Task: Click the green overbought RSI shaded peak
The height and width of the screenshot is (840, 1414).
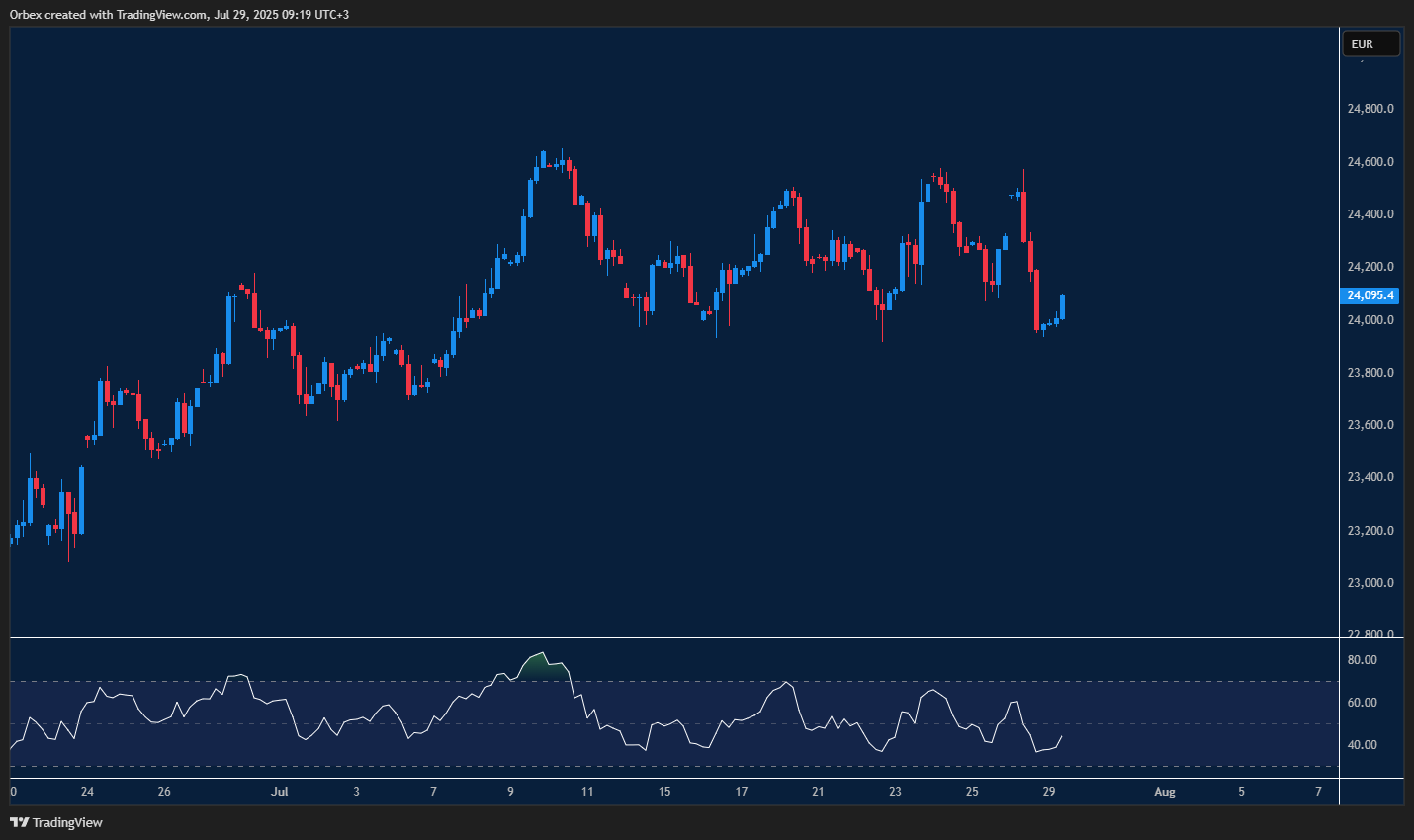Action: (539, 667)
